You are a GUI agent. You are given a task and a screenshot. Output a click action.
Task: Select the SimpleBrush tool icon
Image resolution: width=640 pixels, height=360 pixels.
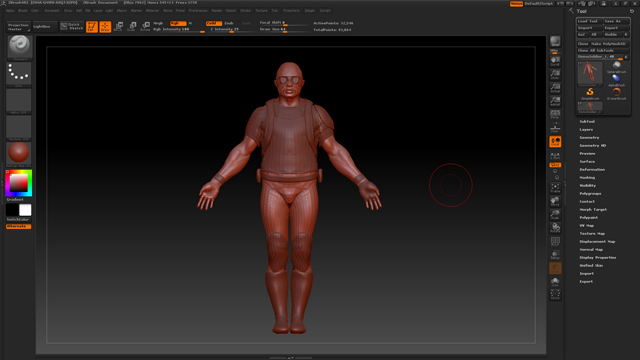(590, 94)
